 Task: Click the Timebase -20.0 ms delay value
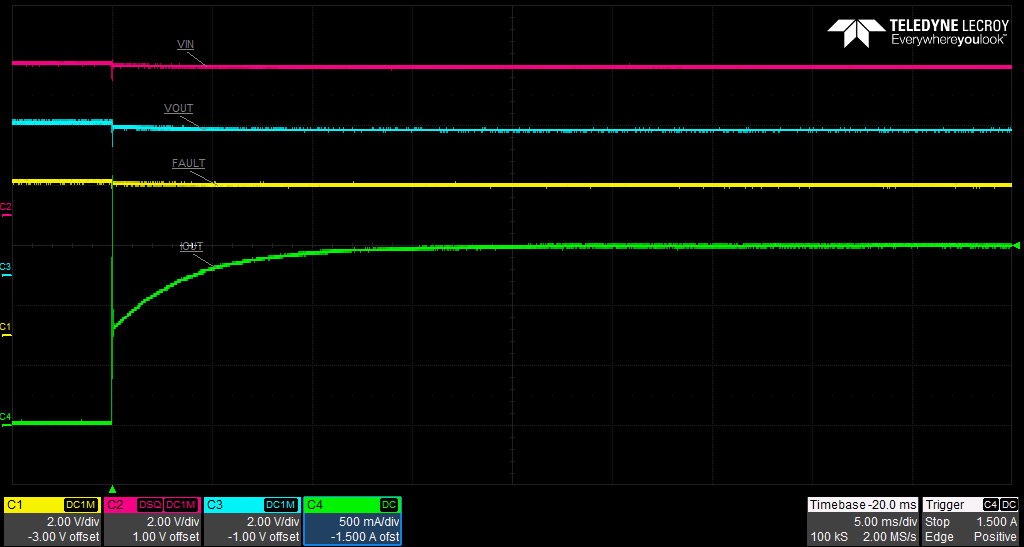click(x=893, y=505)
